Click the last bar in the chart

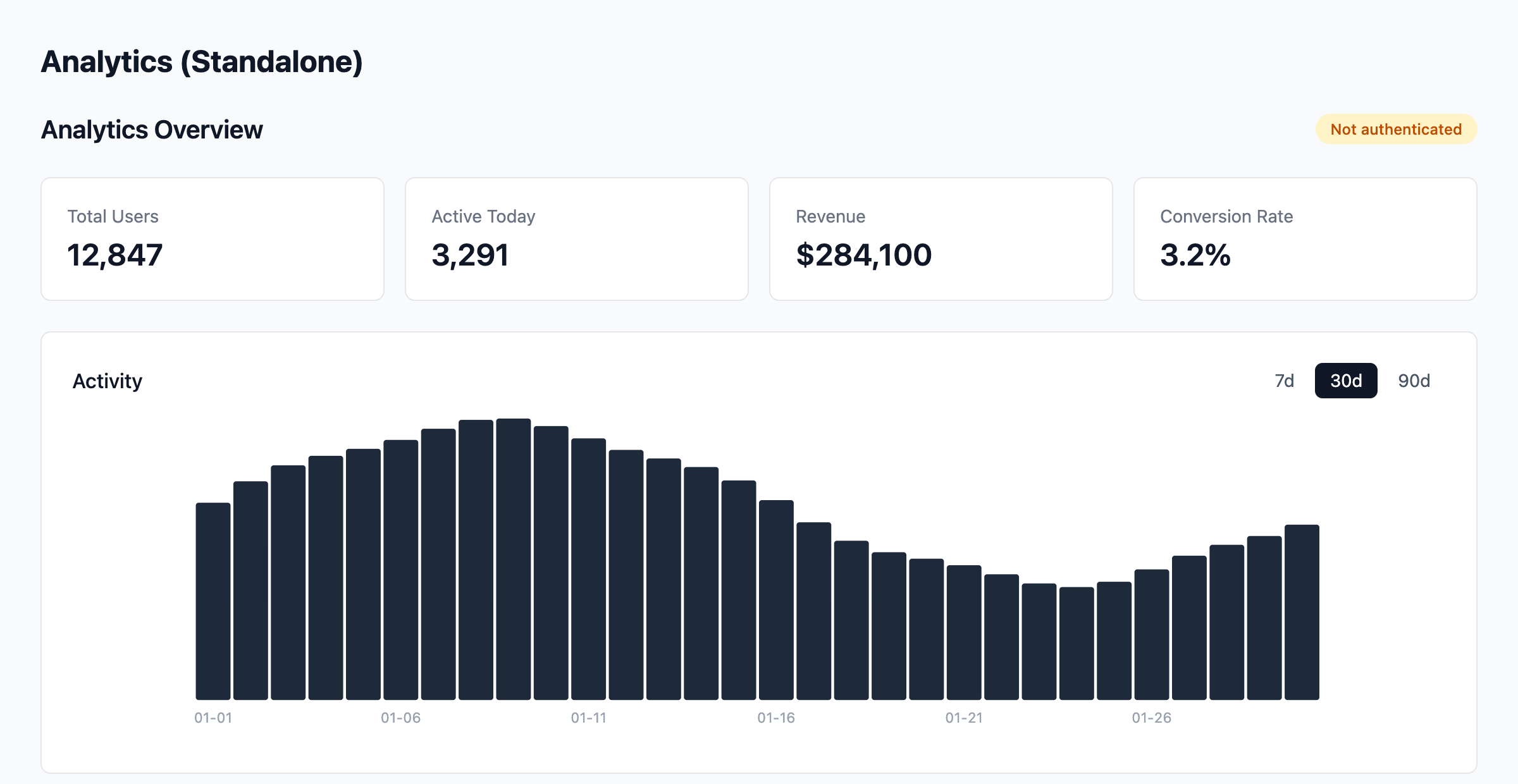coord(1302,612)
